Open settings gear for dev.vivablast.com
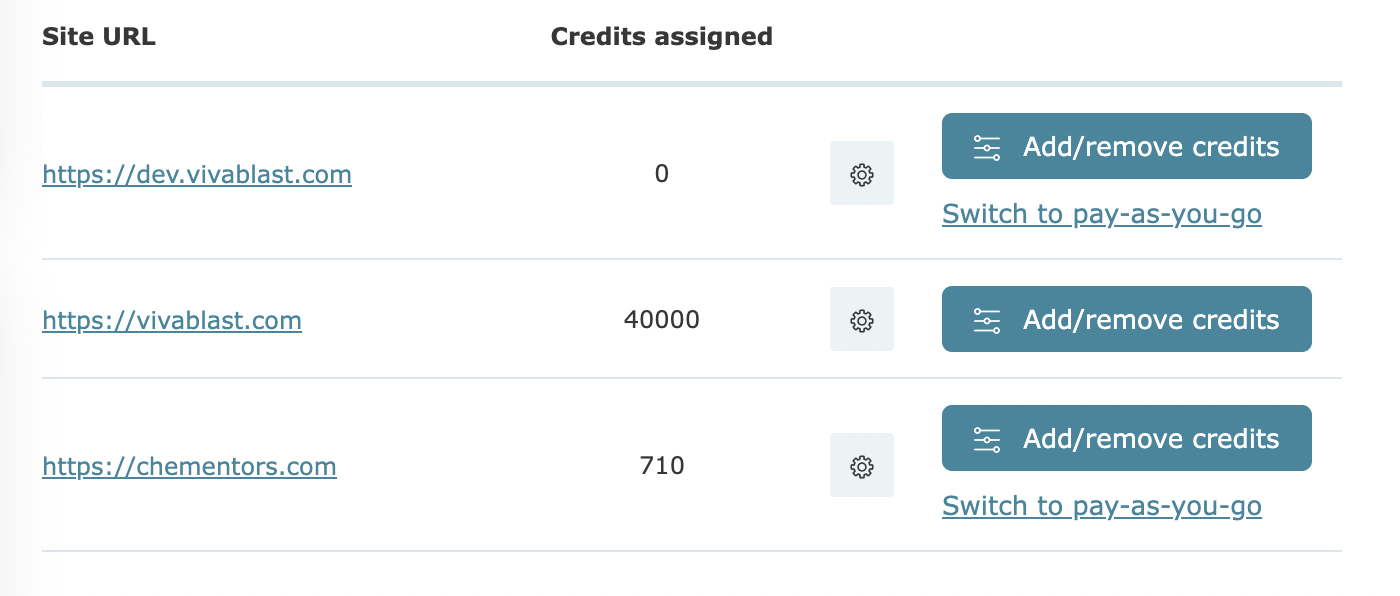The width and height of the screenshot is (1400, 596). 862,173
